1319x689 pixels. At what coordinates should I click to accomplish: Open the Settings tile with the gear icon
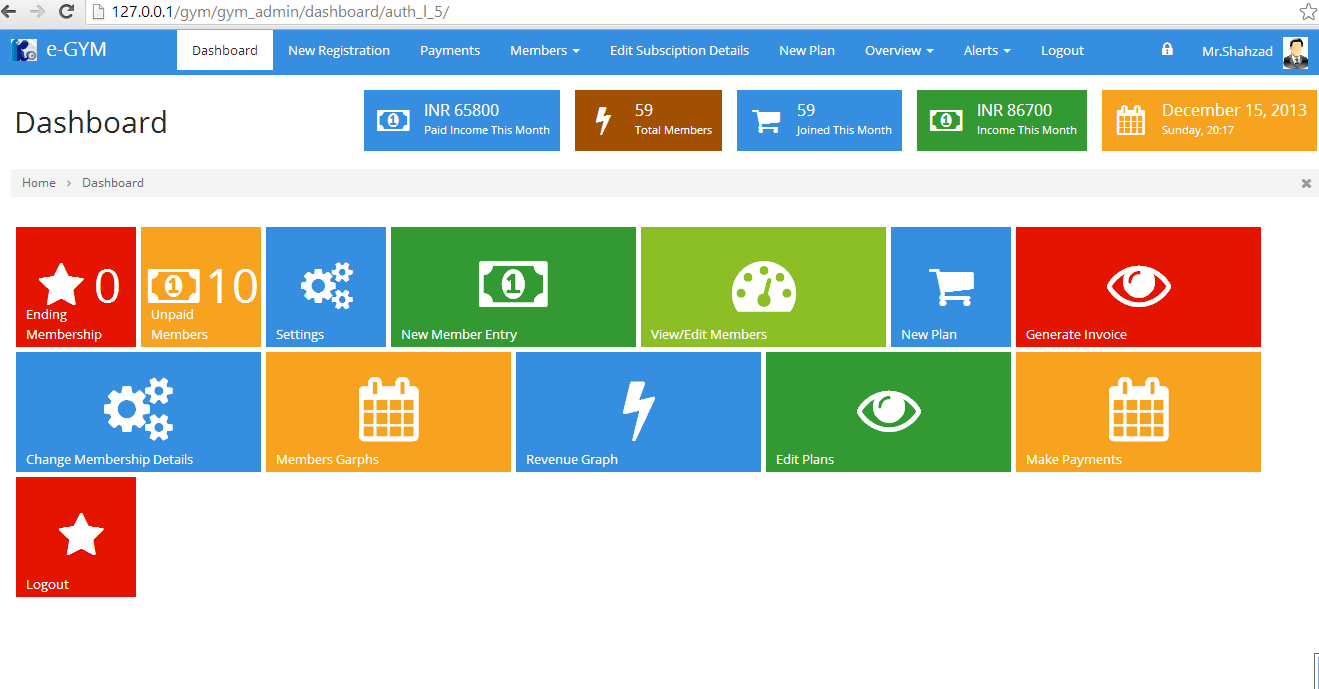tap(325, 287)
